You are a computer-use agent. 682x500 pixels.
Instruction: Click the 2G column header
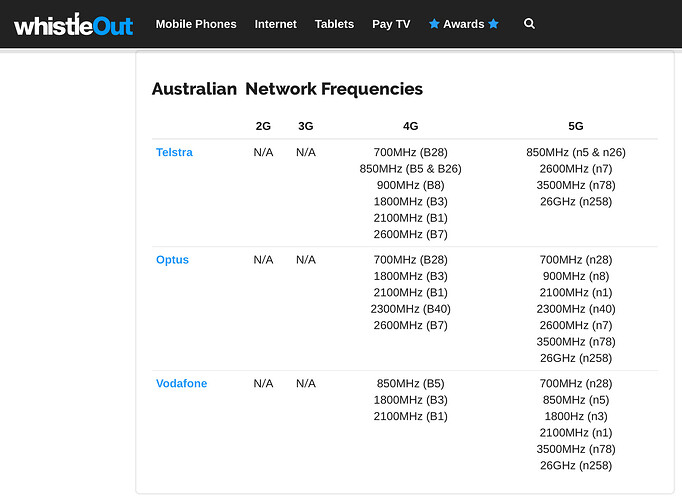pos(263,126)
